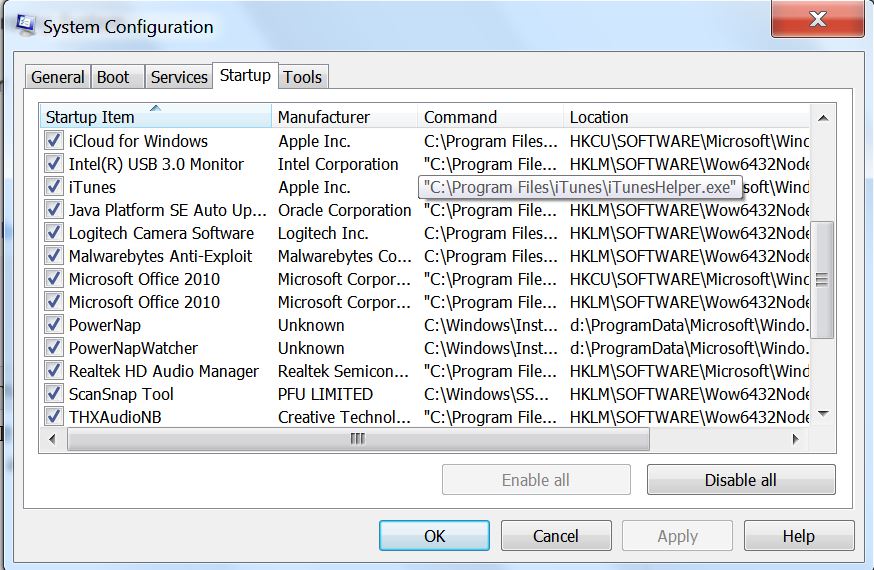Switch to the General tab
Viewport: 874px width, 570px height.
click(57, 77)
